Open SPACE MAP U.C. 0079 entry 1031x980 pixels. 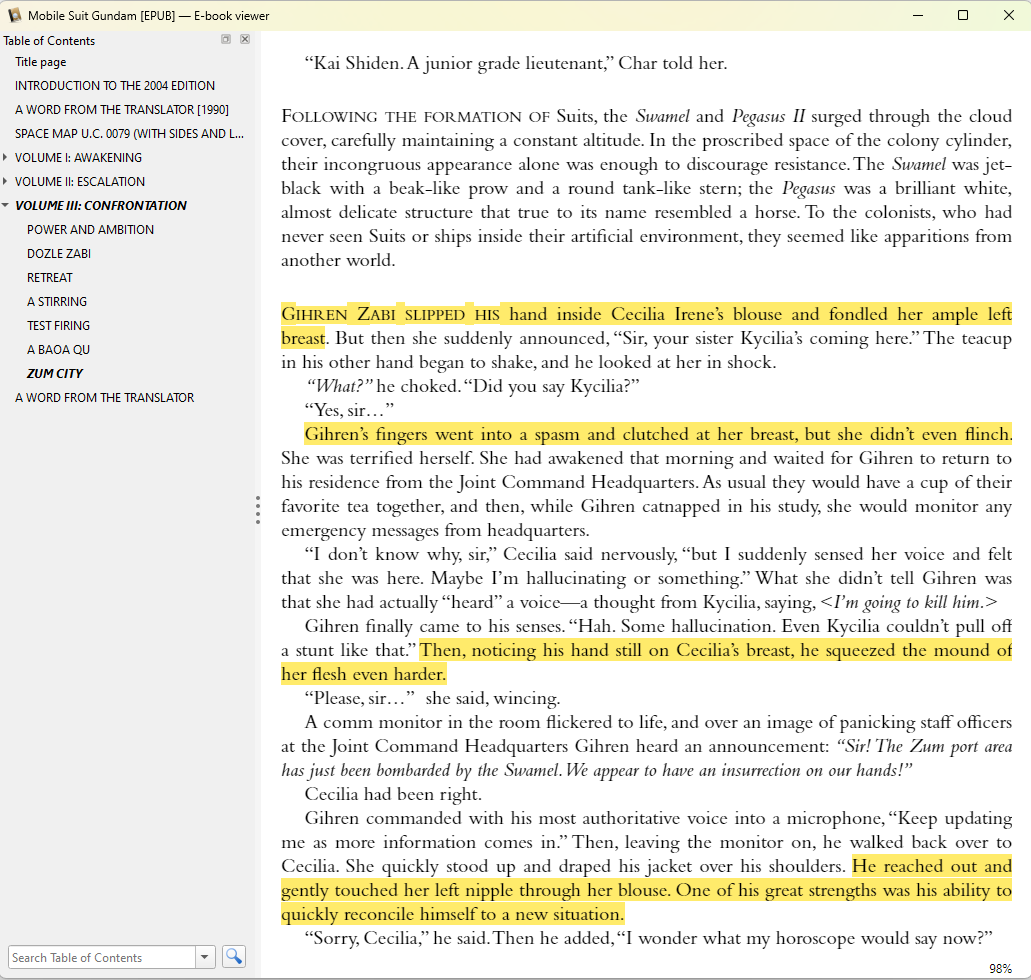[130, 134]
